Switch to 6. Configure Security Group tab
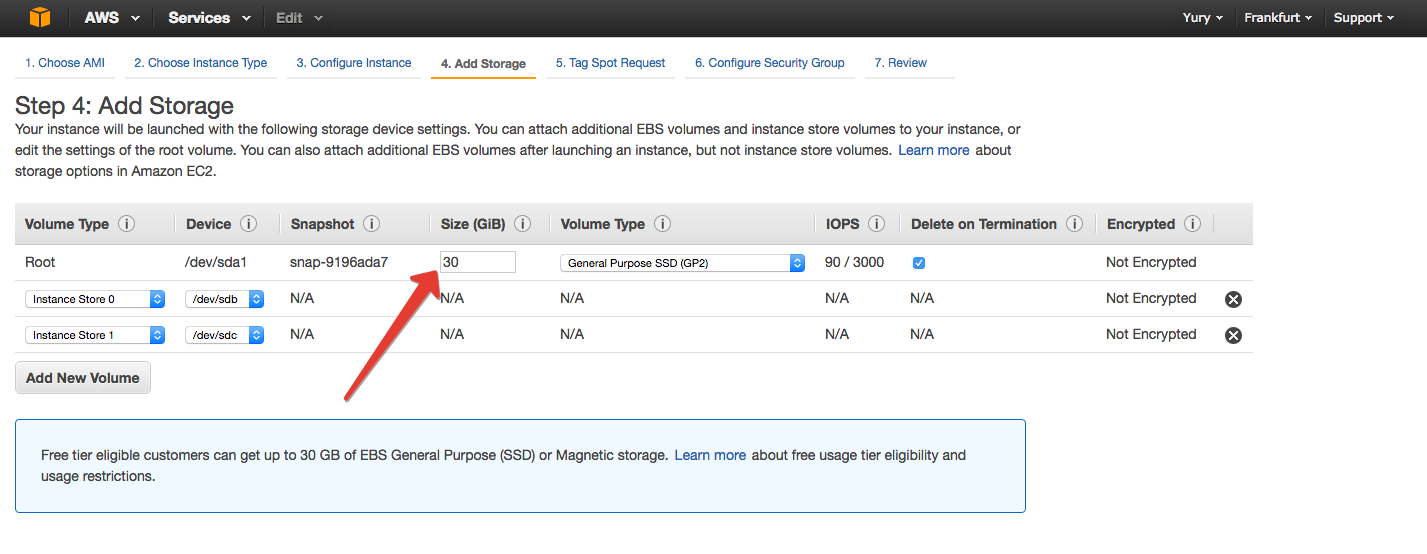The height and width of the screenshot is (554, 1427). [x=770, y=63]
